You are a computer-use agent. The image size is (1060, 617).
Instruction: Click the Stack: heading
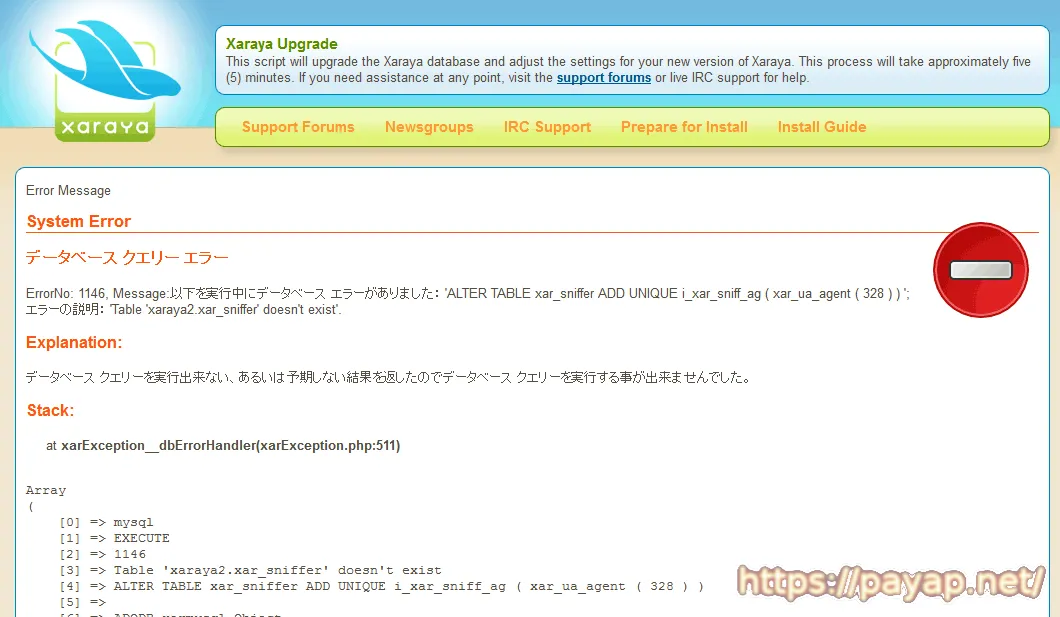(x=50, y=411)
